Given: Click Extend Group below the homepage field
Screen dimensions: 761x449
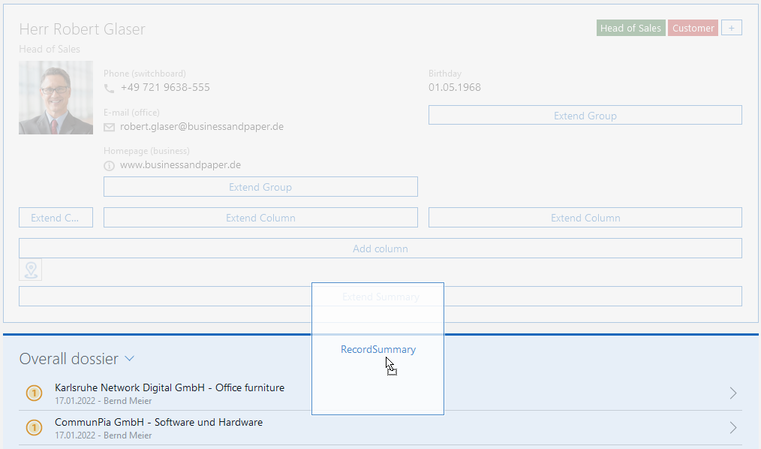Looking at the screenshot, I should pyautogui.click(x=260, y=187).
